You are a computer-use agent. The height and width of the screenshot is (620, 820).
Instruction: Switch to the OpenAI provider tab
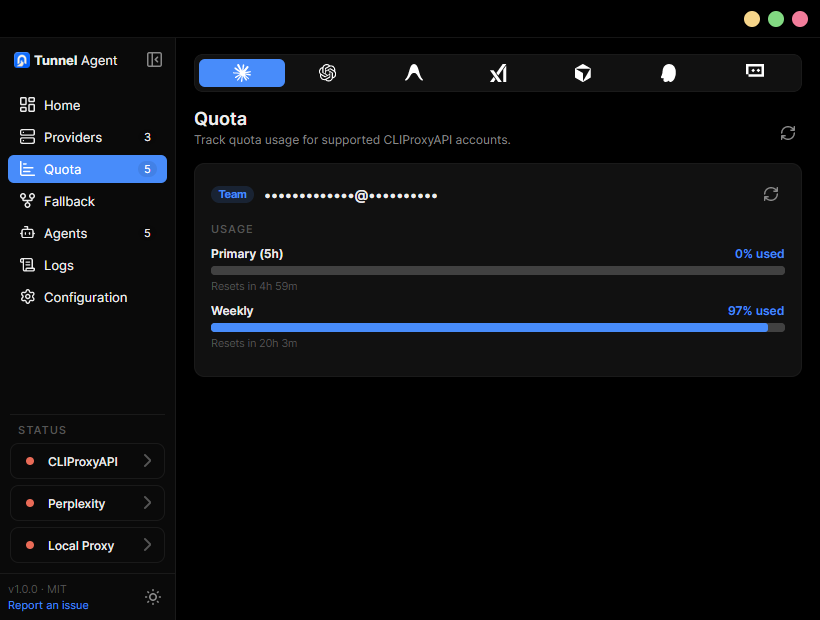pyautogui.click(x=327, y=73)
